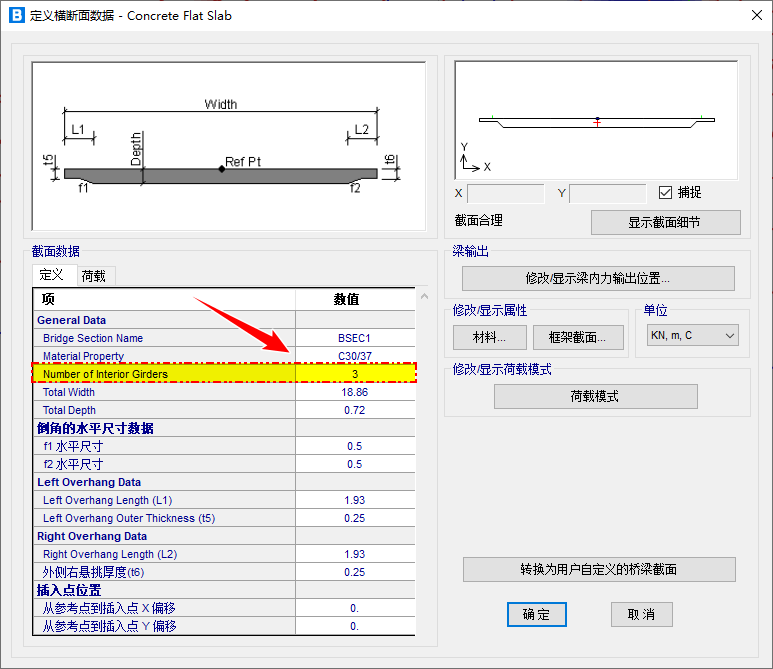Switch to the 定义 tab
Screen dimensions: 773x669
pos(52,276)
